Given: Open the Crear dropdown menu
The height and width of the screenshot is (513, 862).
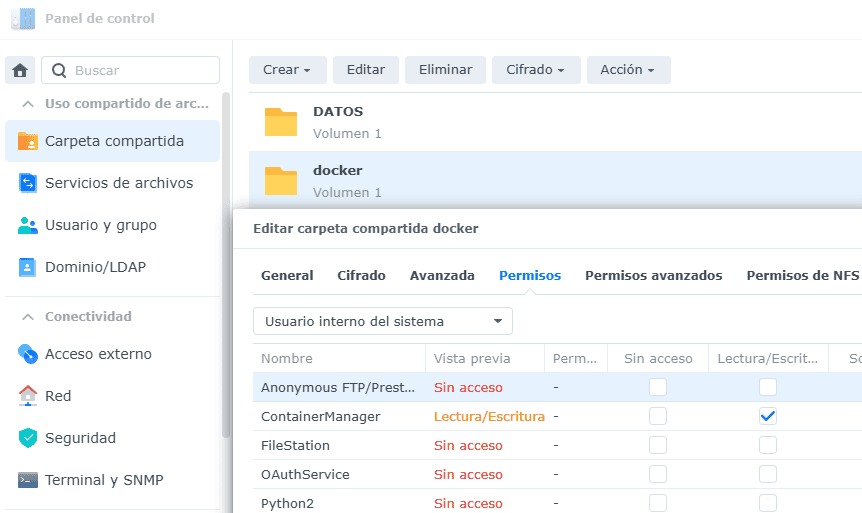Looking at the screenshot, I should [x=287, y=70].
